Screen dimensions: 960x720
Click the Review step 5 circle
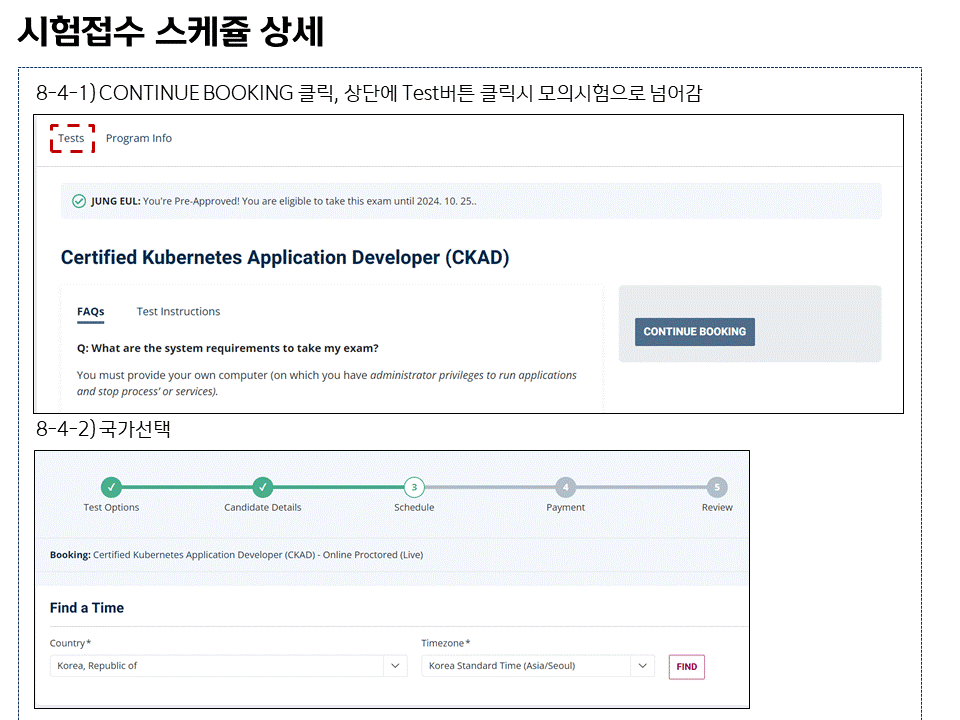pyautogui.click(x=717, y=487)
